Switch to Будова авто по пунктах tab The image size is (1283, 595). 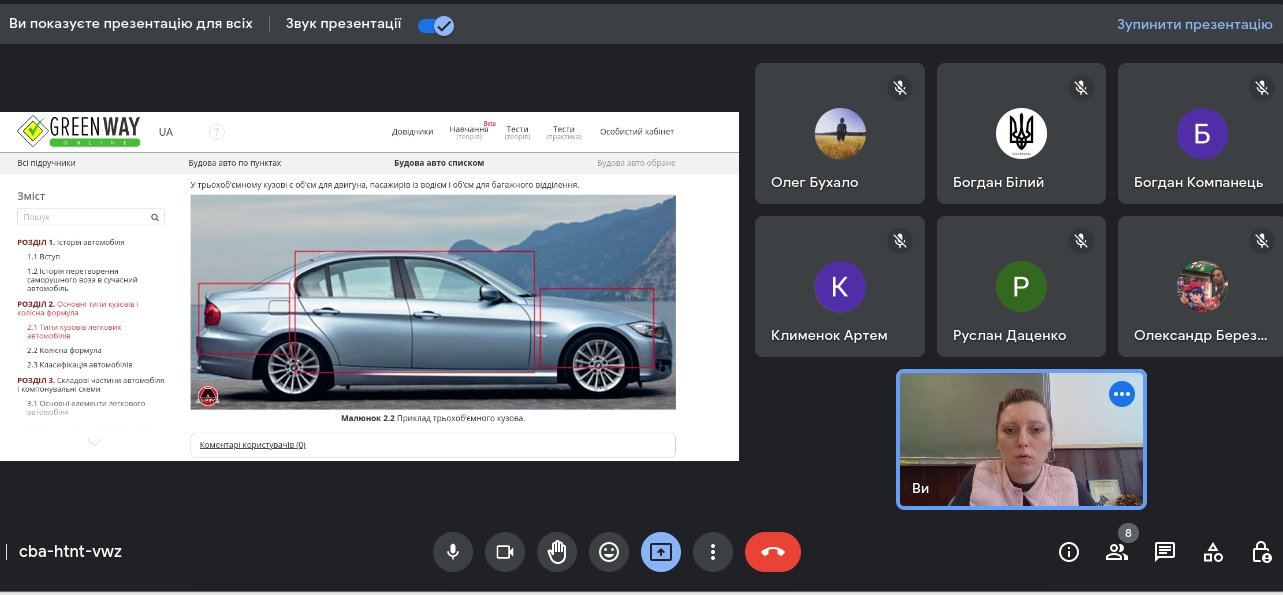[x=235, y=163]
